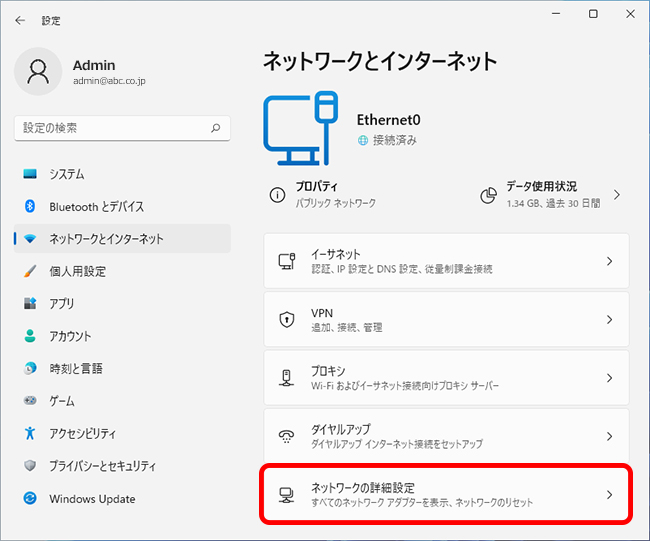Image resolution: width=650 pixels, height=541 pixels.
Task: Click the データ使用状況 pie chart icon
Action: (x=488, y=195)
